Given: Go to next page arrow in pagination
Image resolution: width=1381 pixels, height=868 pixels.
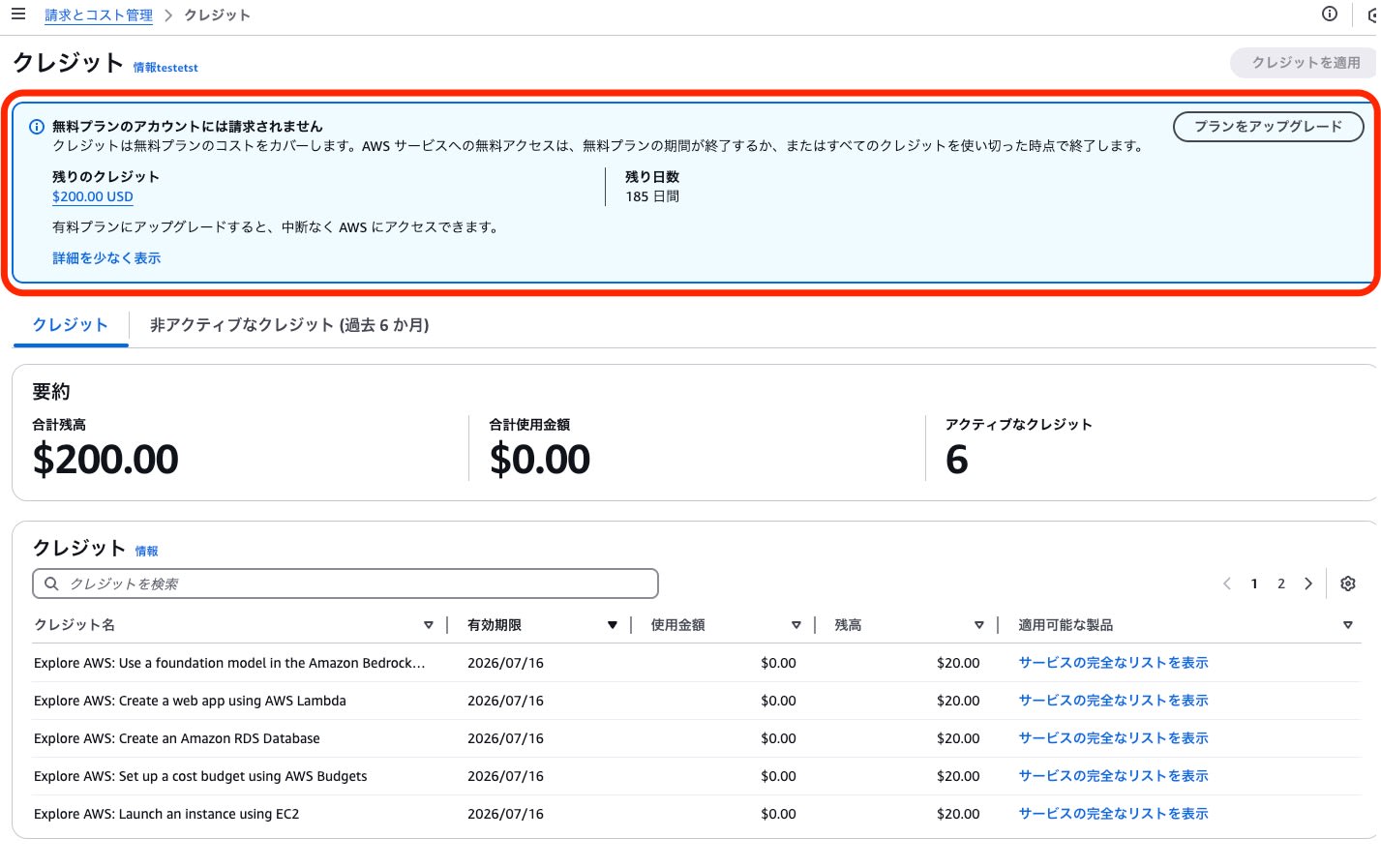Looking at the screenshot, I should click(1308, 584).
